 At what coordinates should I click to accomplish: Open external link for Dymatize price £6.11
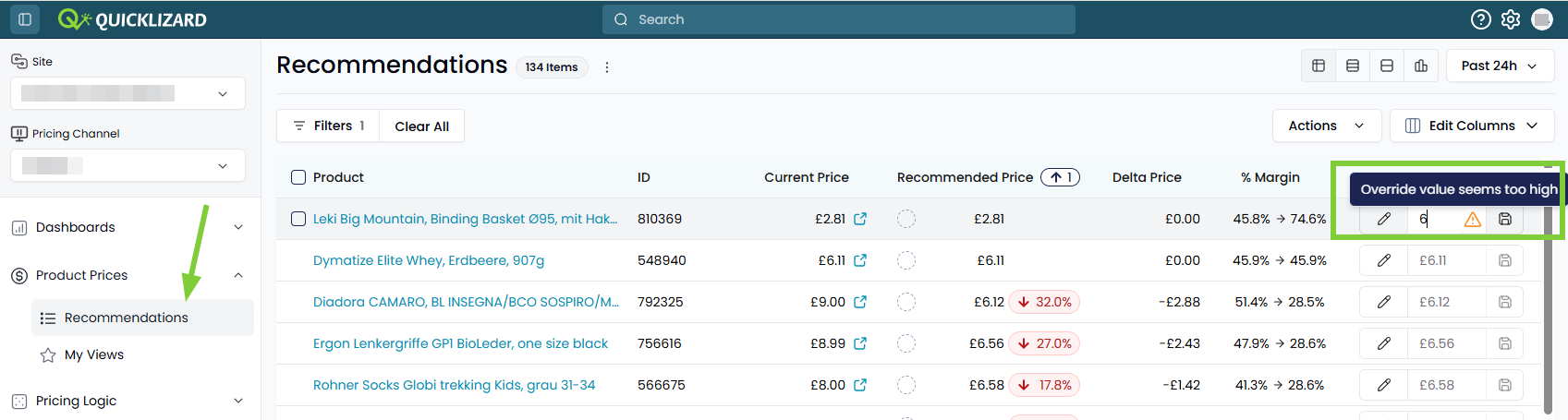pos(860,260)
